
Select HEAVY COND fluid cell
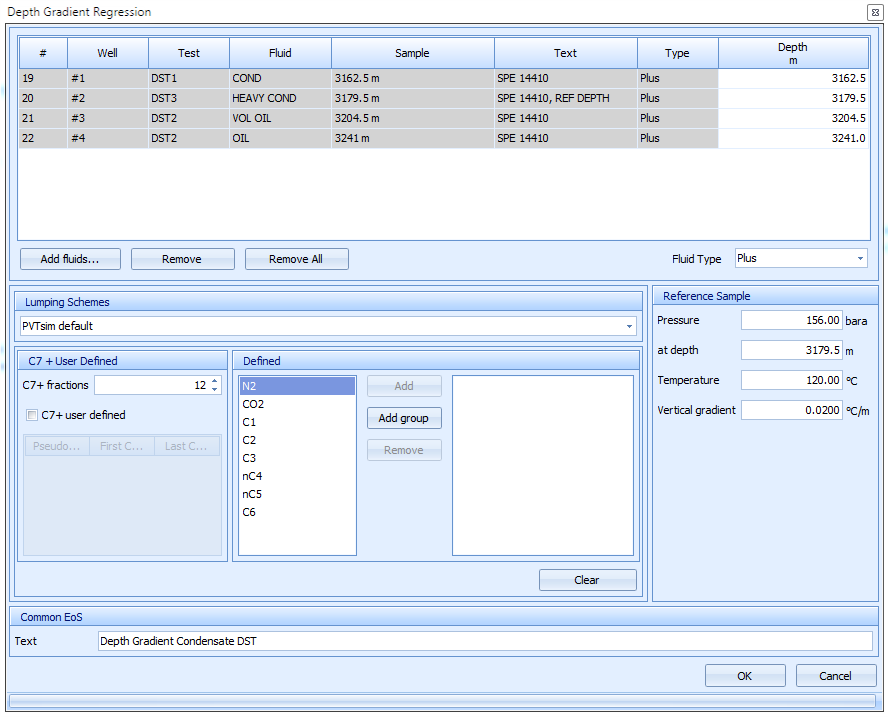pyautogui.click(x=280, y=98)
